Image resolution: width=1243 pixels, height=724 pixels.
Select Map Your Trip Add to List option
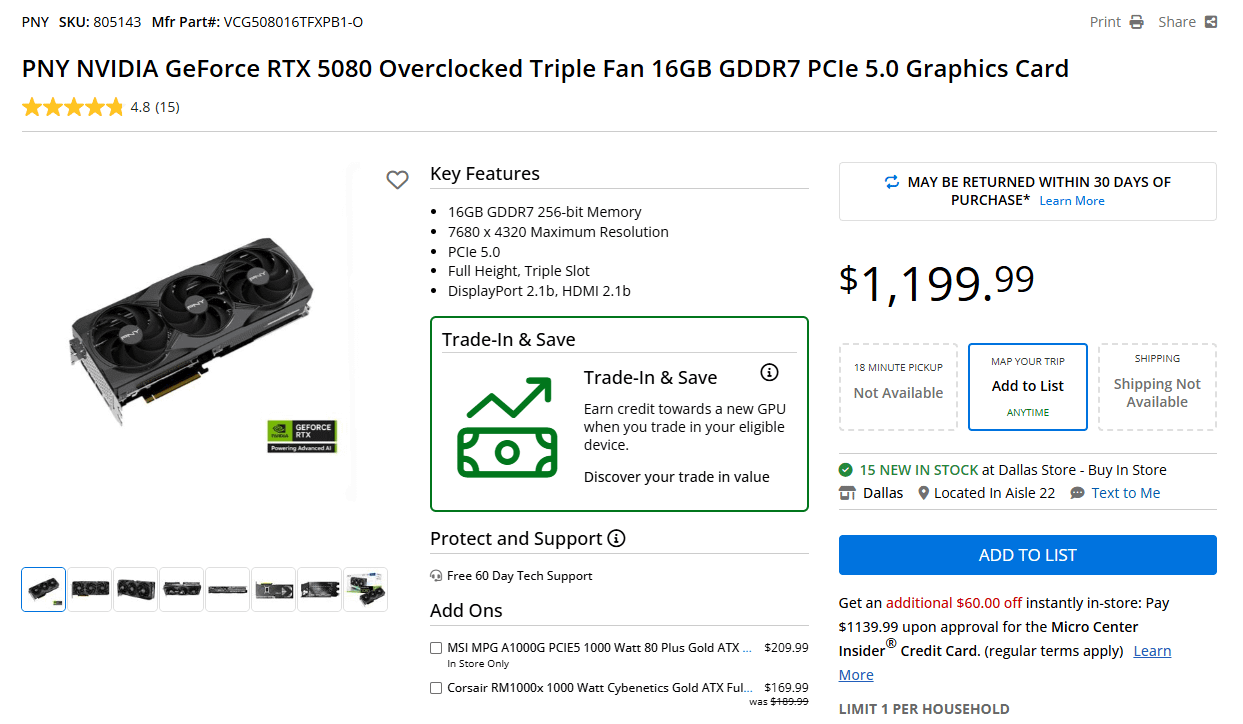click(1028, 387)
